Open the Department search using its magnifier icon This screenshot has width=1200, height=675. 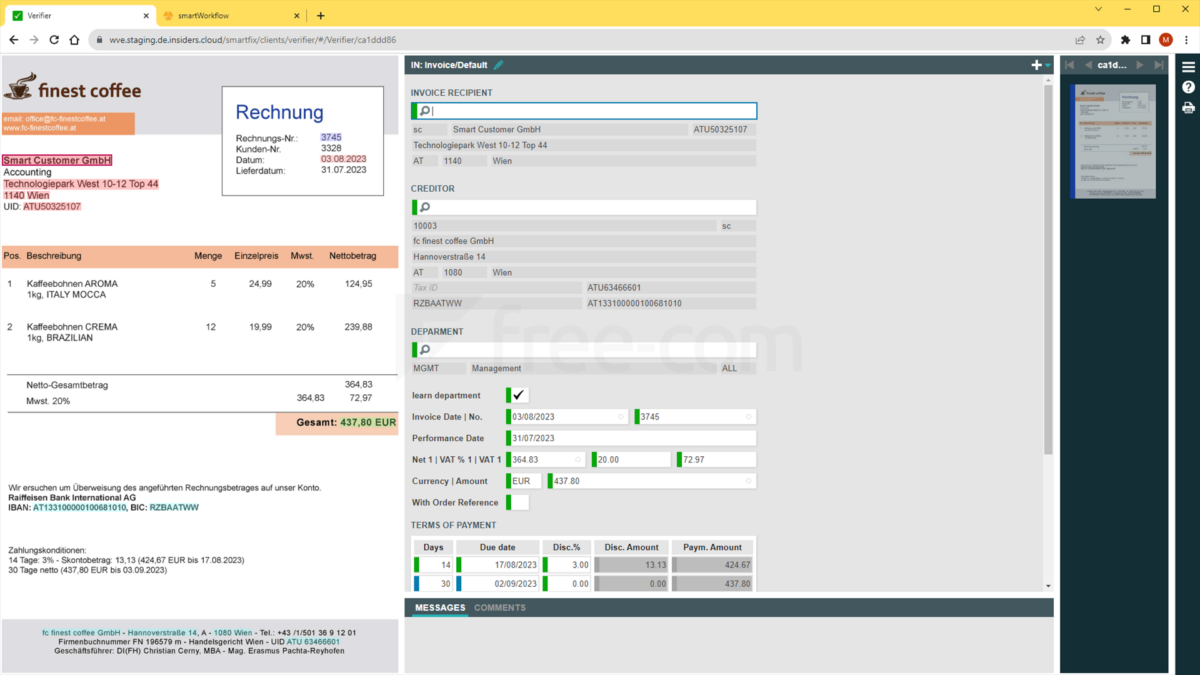pos(425,350)
